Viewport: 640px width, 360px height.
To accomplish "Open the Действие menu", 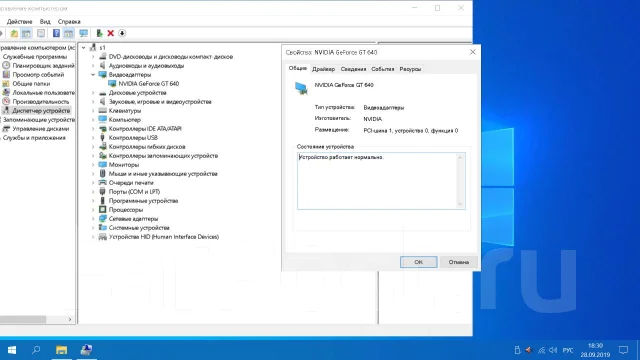I will pyautogui.click(x=19, y=22).
